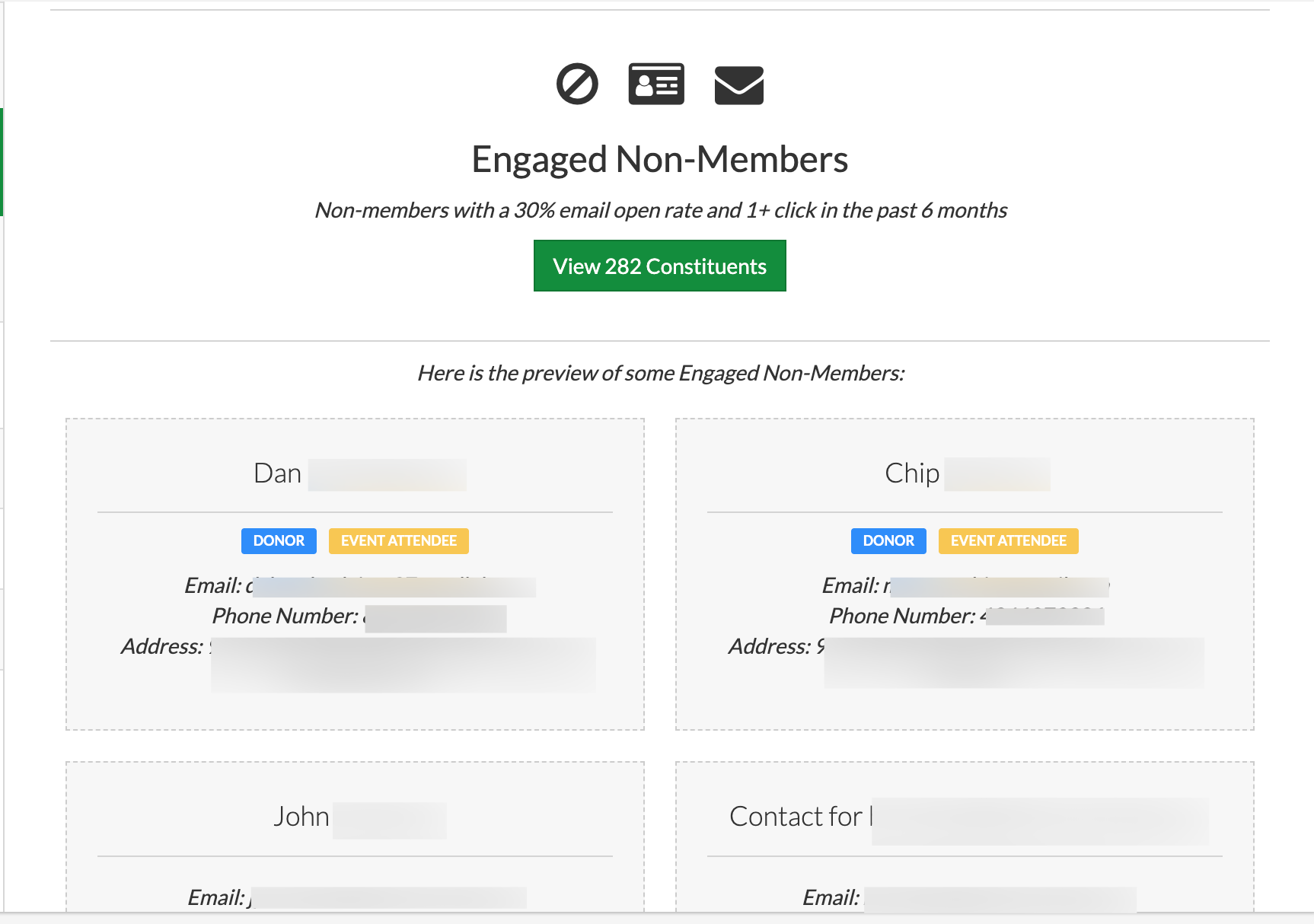Click the Engaged Non-Members heading
The image size is (1314, 924).
click(659, 160)
